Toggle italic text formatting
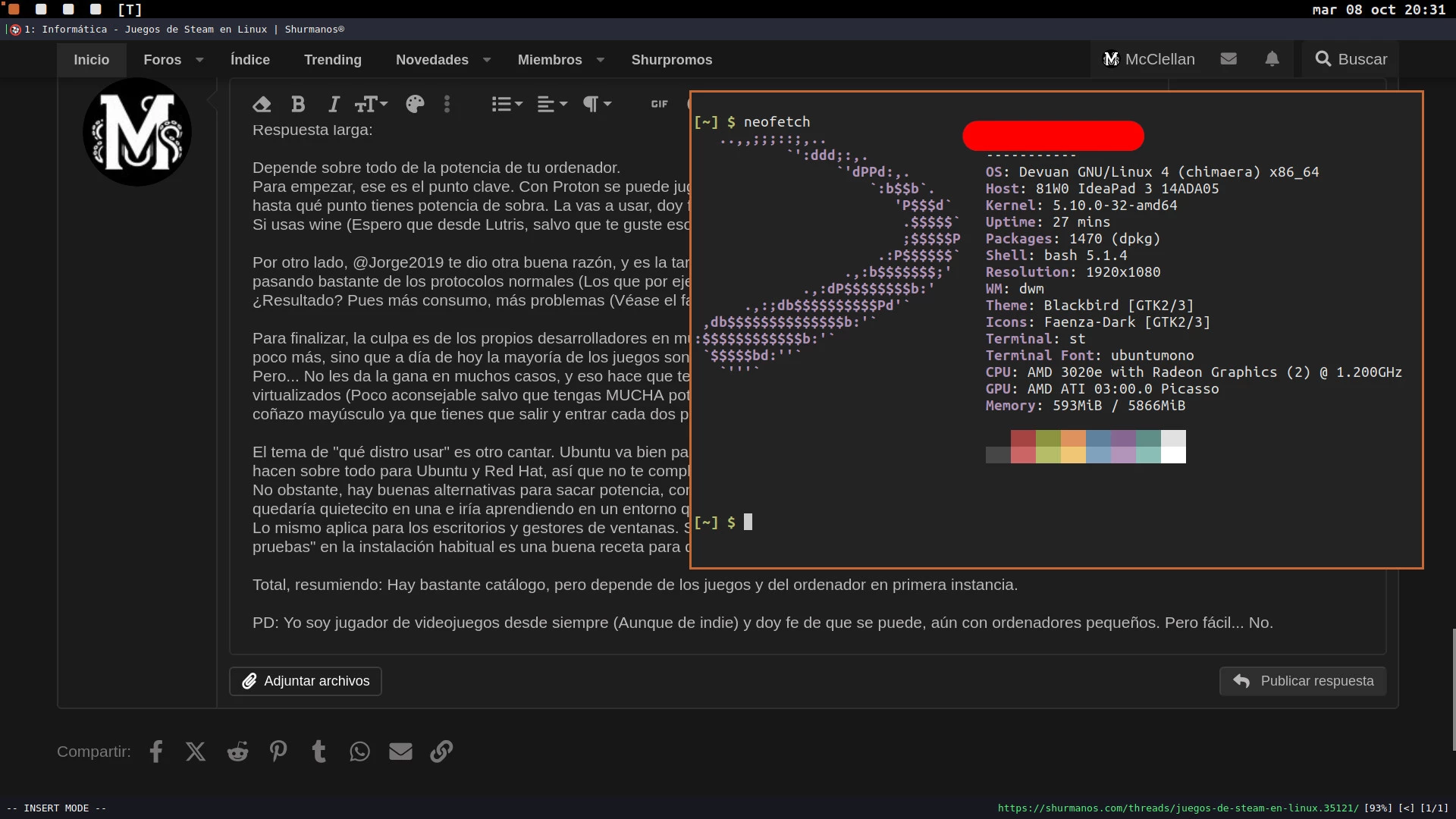This screenshot has height=819, width=1456. tap(334, 104)
